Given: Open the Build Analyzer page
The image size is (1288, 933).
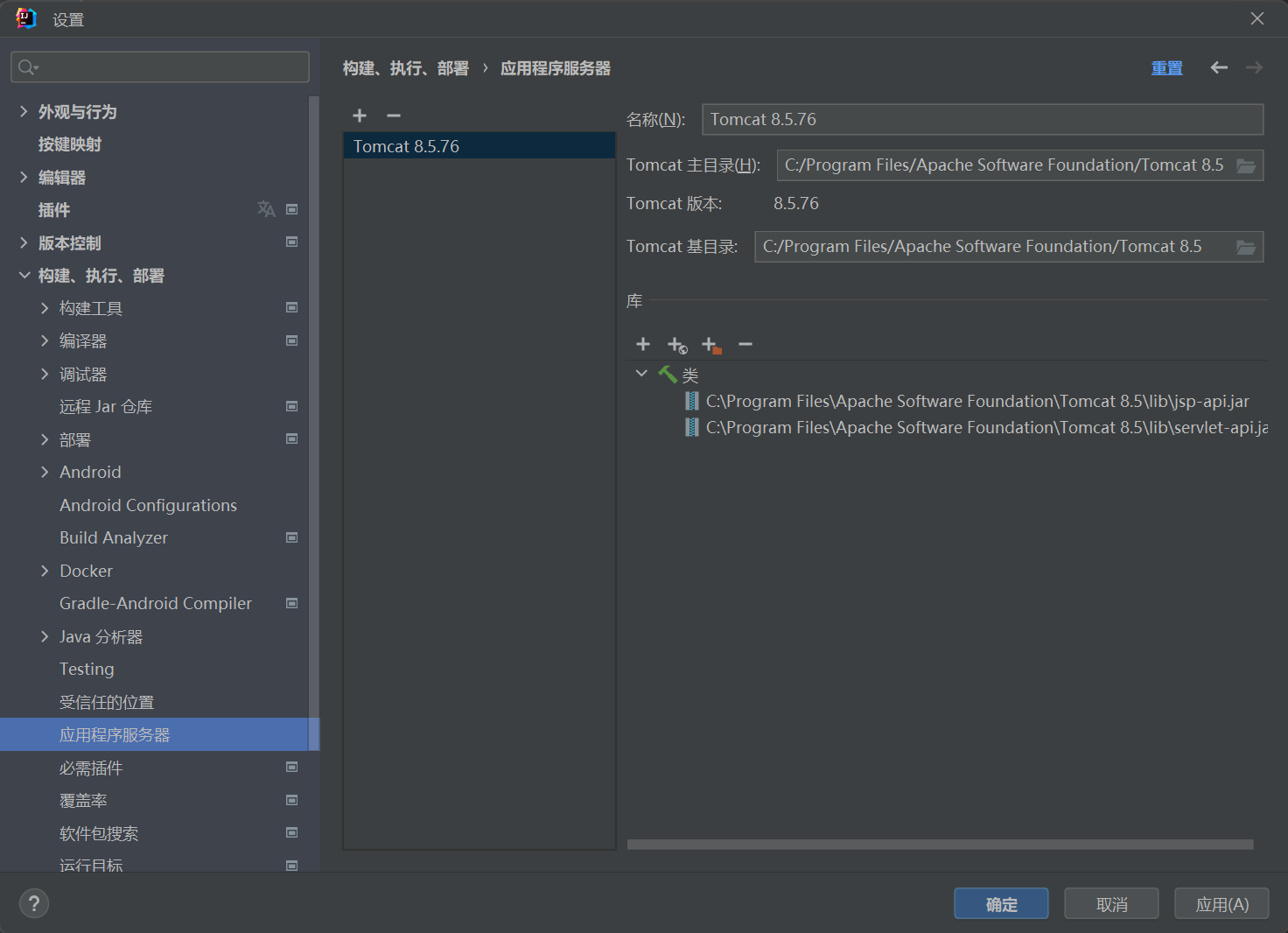Looking at the screenshot, I should pyautogui.click(x=114, y=537).
